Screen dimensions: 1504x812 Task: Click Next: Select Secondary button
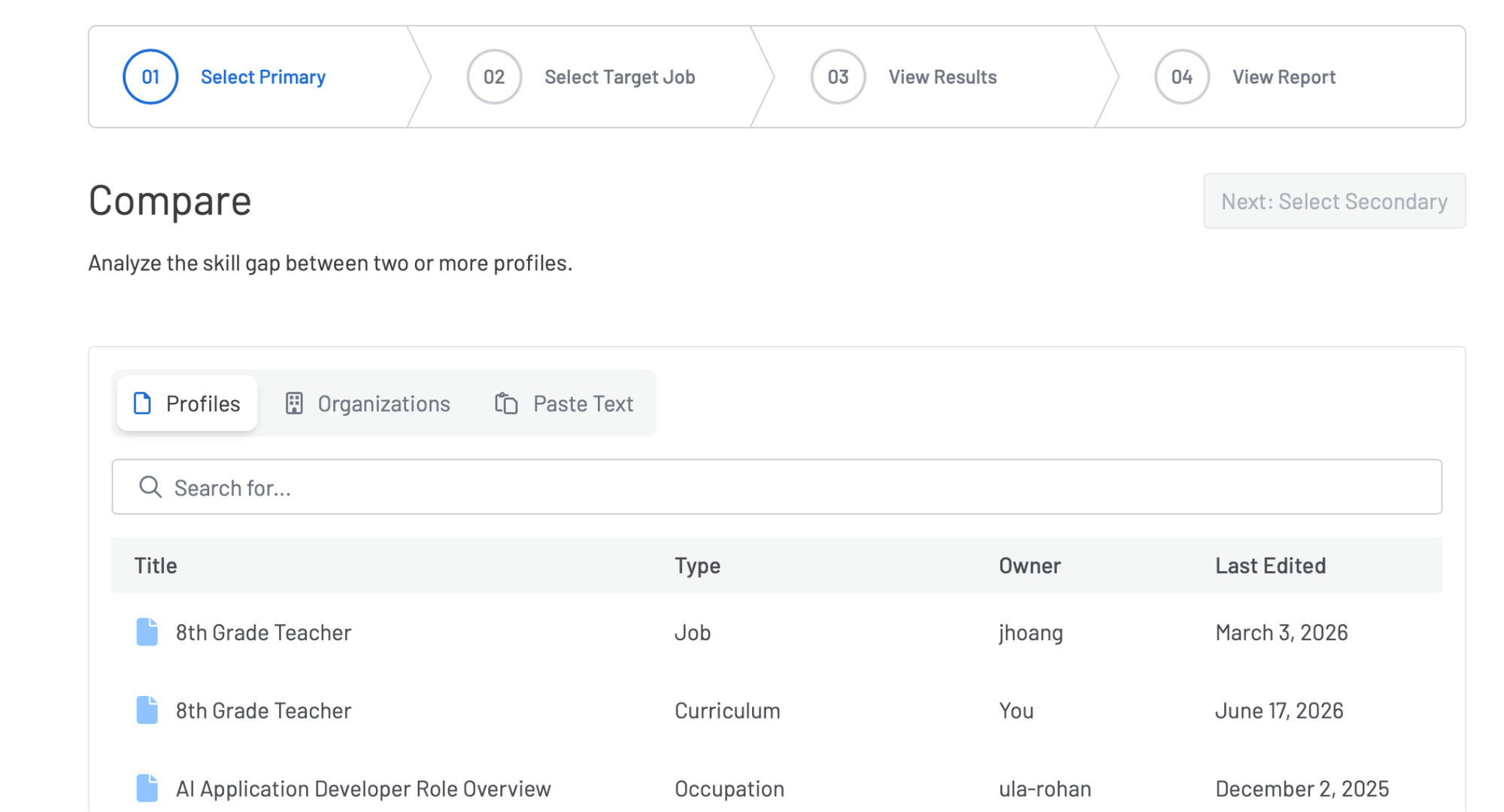pos(1334,201)
